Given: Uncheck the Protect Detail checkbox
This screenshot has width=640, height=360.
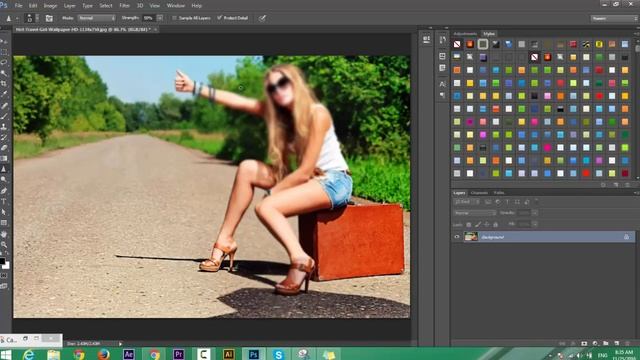Looking at the screenshot, I should [220, 18].
